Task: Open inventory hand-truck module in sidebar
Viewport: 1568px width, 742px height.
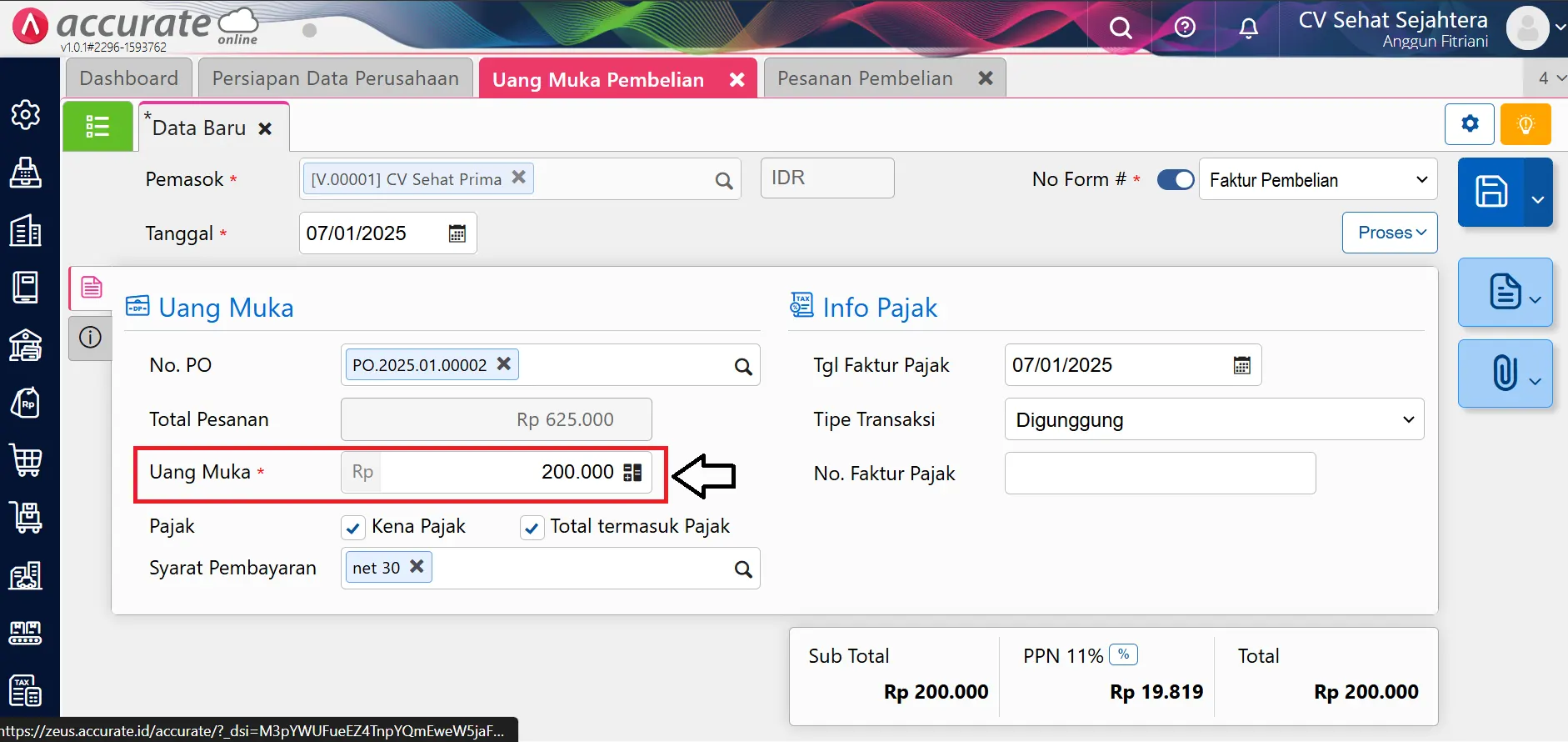Action: click(x=26, y=518)
